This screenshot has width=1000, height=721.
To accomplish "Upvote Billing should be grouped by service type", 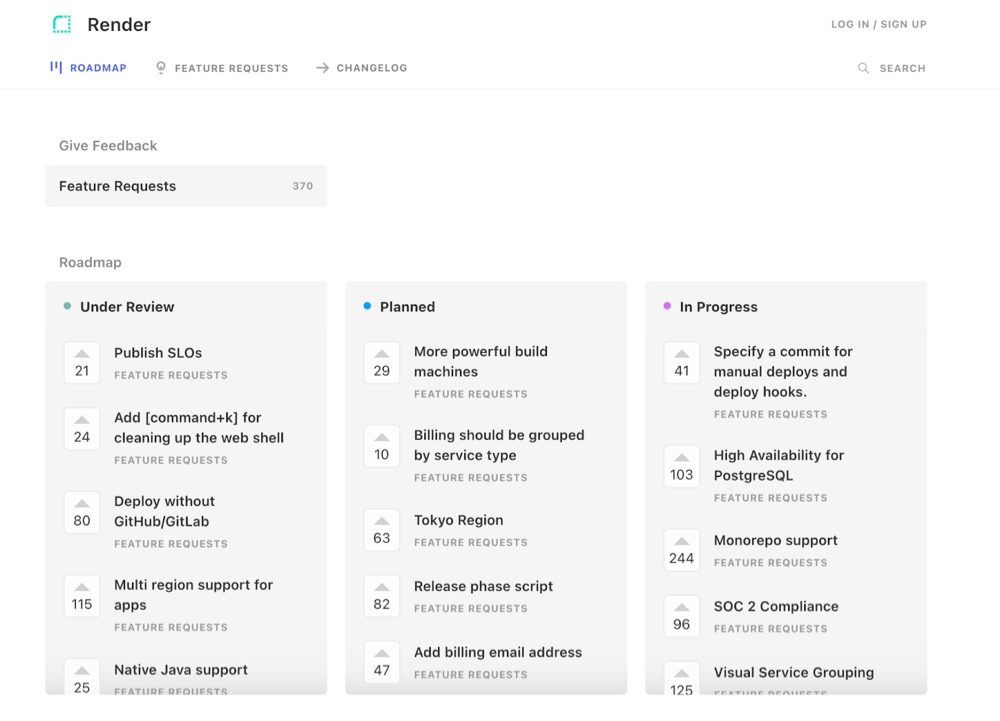I will point(381,446).
